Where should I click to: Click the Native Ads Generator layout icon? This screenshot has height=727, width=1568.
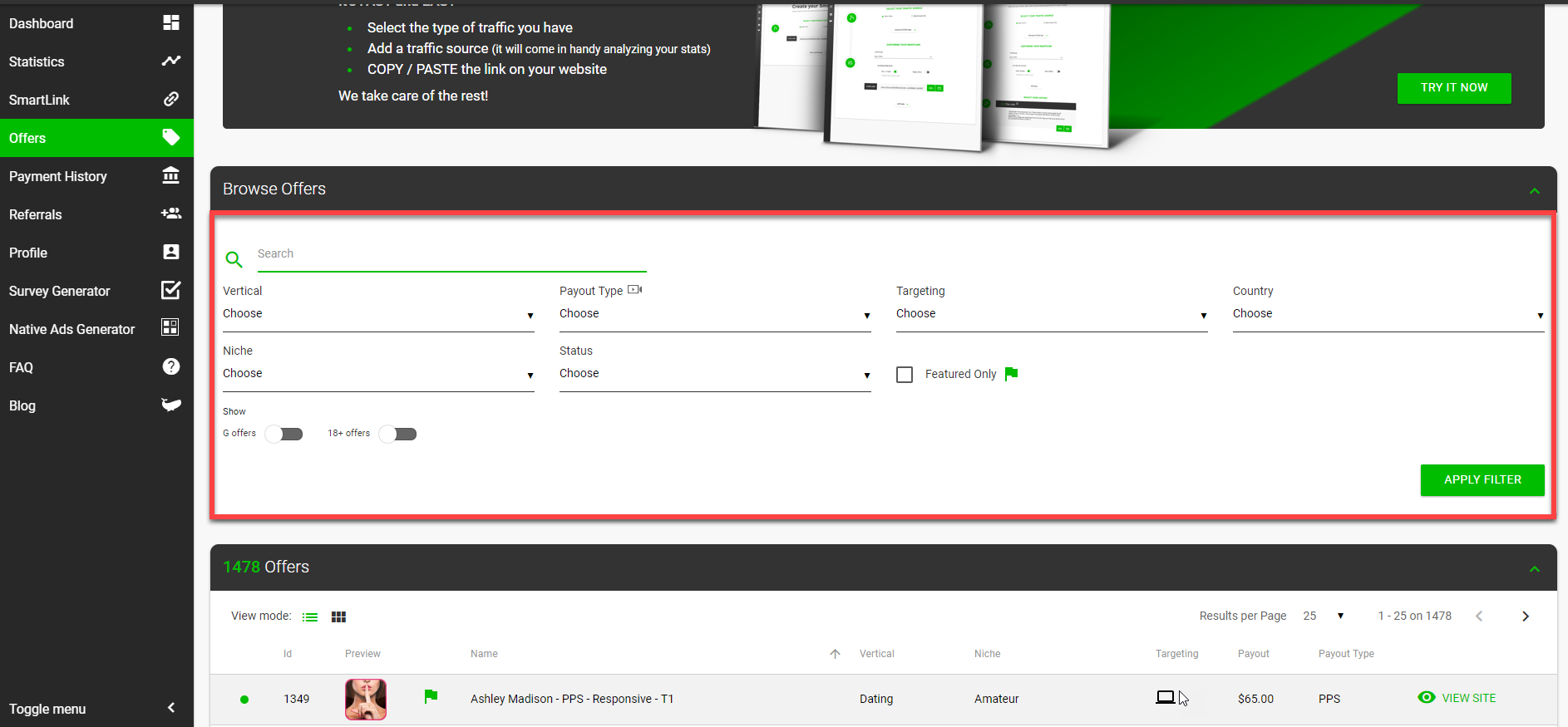coord(170,327)
